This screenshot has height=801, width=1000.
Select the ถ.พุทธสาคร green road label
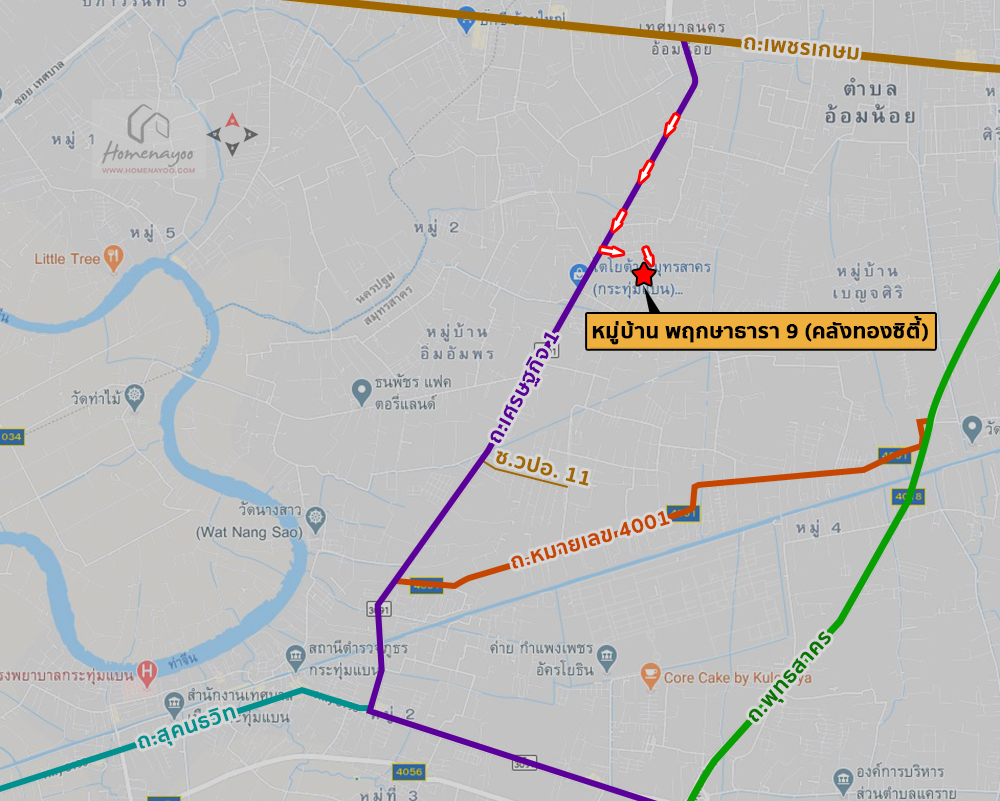(x=791, y=678)
